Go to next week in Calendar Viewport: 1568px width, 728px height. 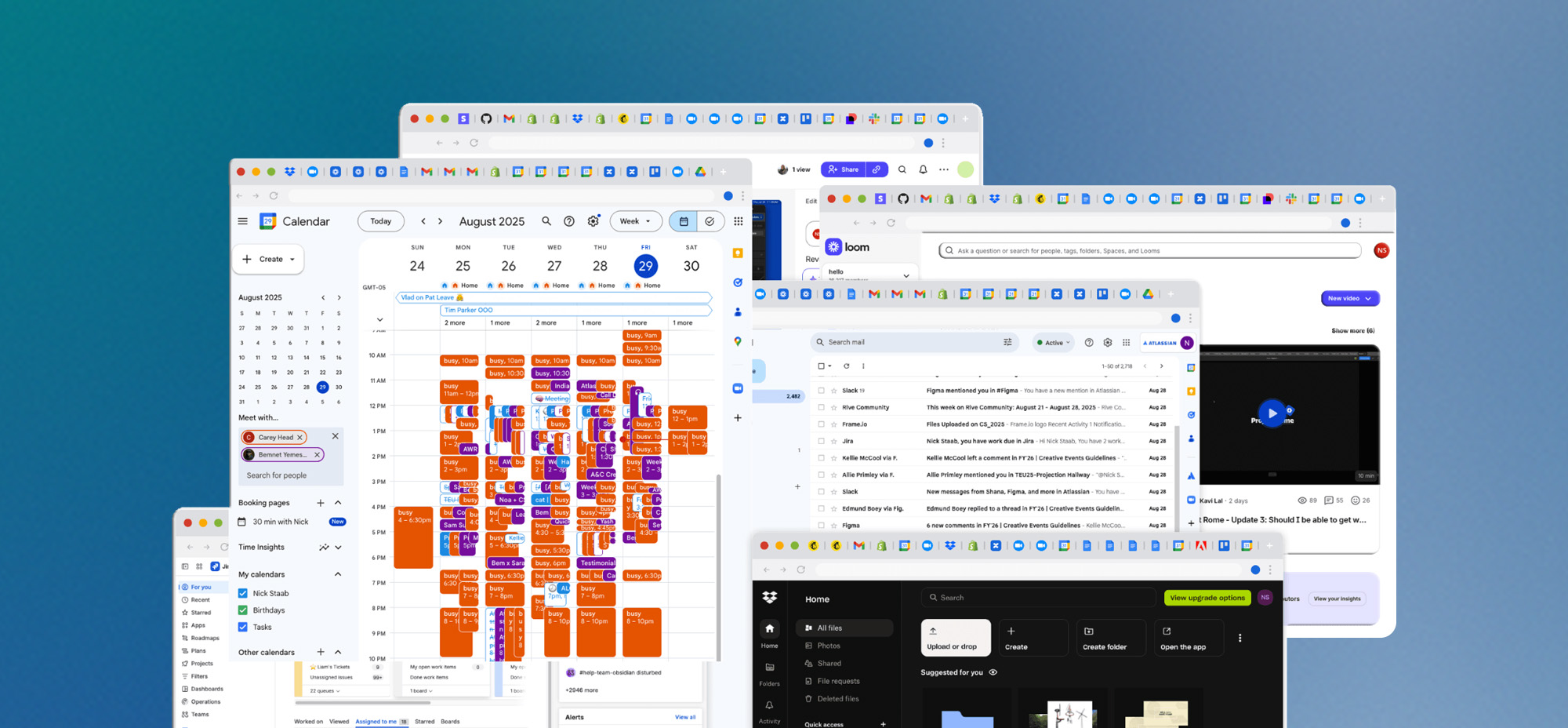441,221
